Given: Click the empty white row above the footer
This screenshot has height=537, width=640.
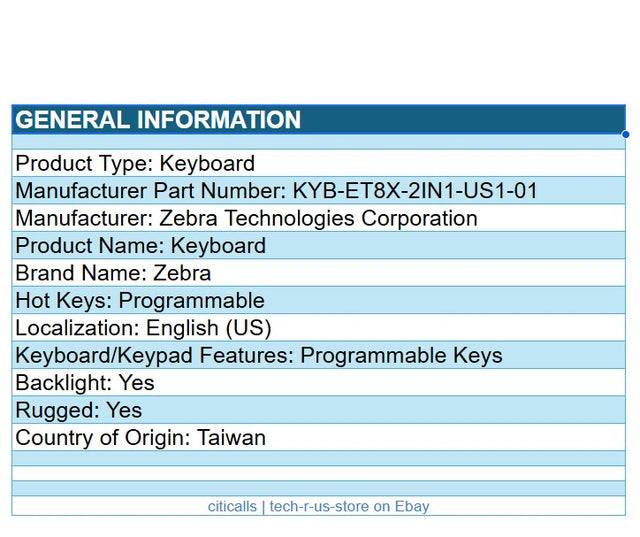Looking at the screenshot, I should (x=318, y=473).
